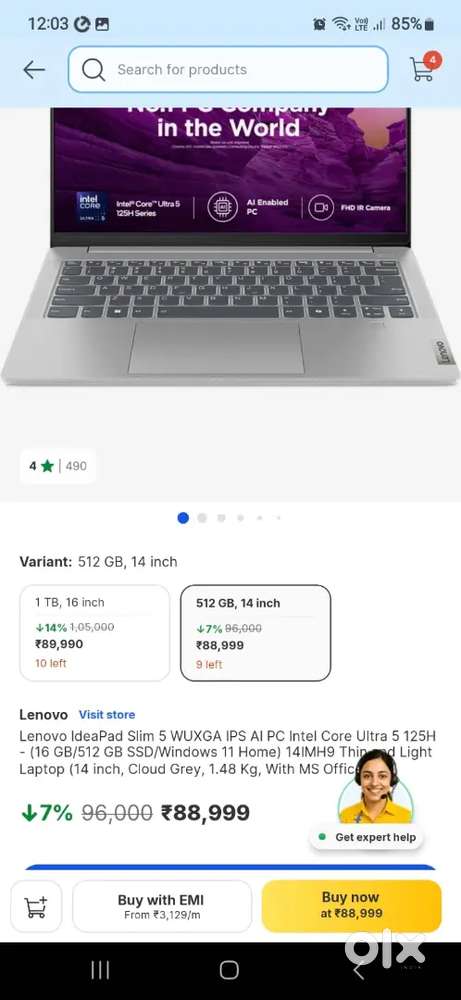Click Buy with EMI button
The image size is (461, 1000).
click(162, 906)
